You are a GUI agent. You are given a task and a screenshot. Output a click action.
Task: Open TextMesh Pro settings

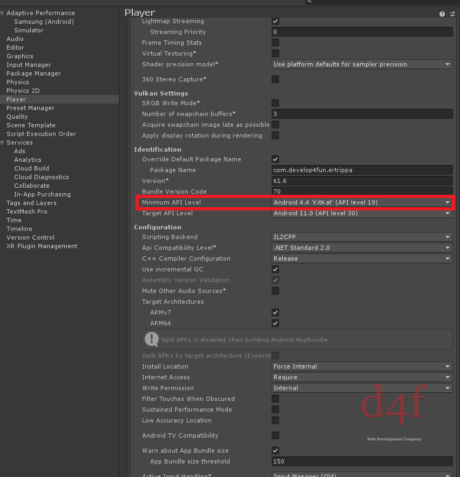coord(27,212)
